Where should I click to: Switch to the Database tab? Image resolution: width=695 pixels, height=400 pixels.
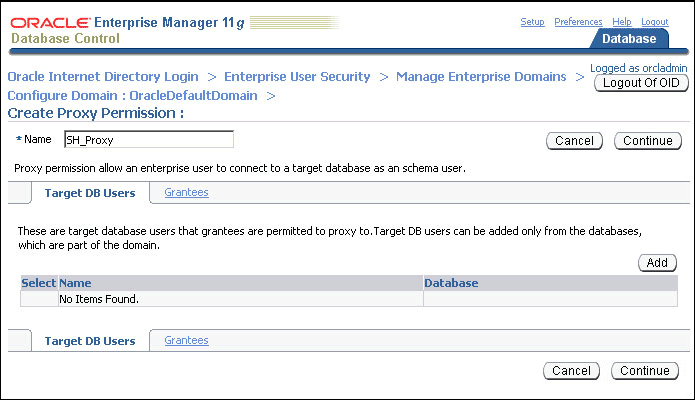click(629, 39)
